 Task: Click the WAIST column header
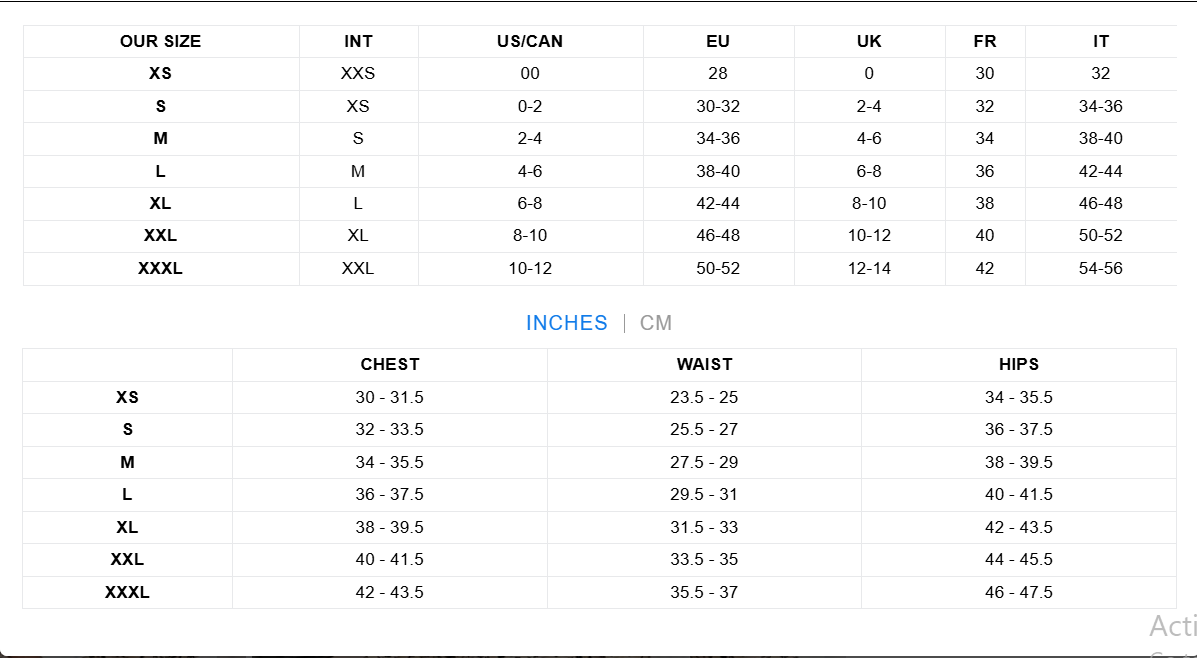coord(704,364)
